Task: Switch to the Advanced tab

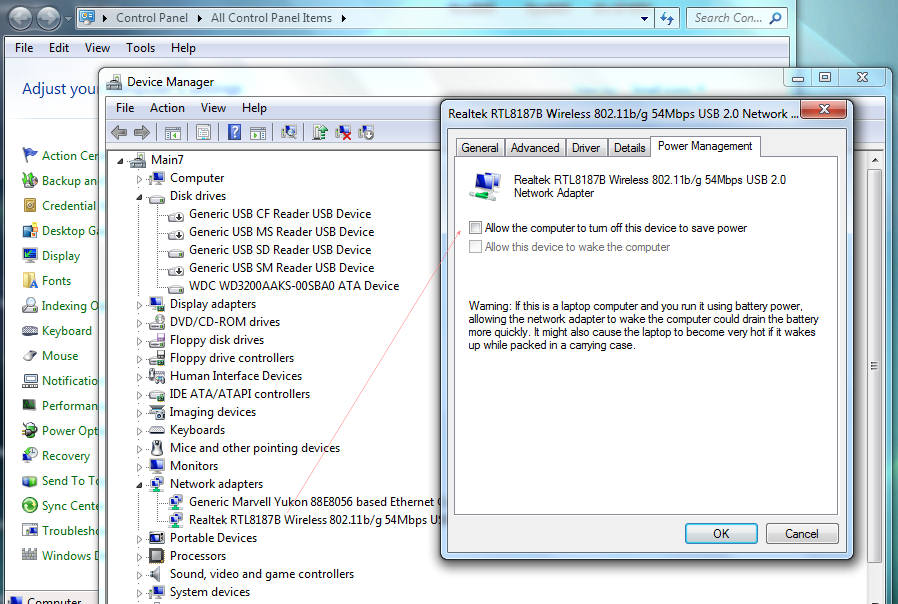Action: coord(535,148)
